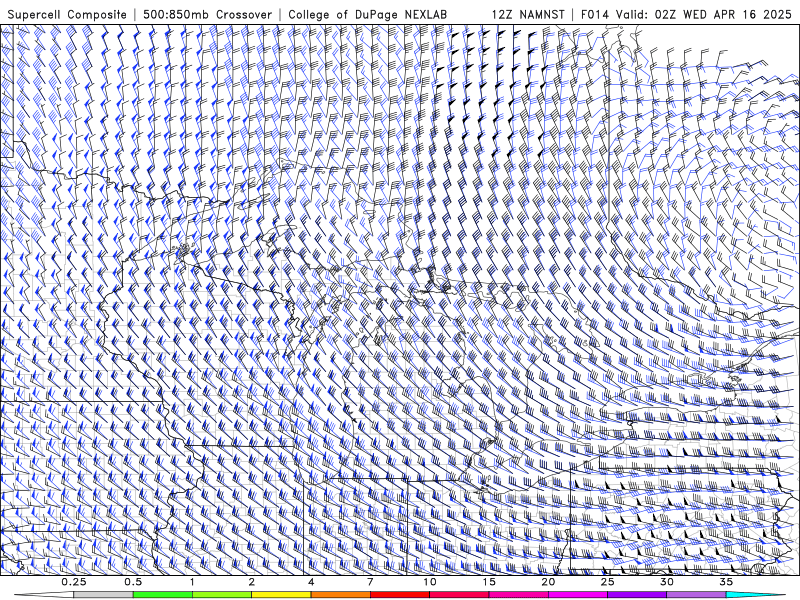Click the "35" legend value
Screen dimensions: 800x600
(726, 582)
